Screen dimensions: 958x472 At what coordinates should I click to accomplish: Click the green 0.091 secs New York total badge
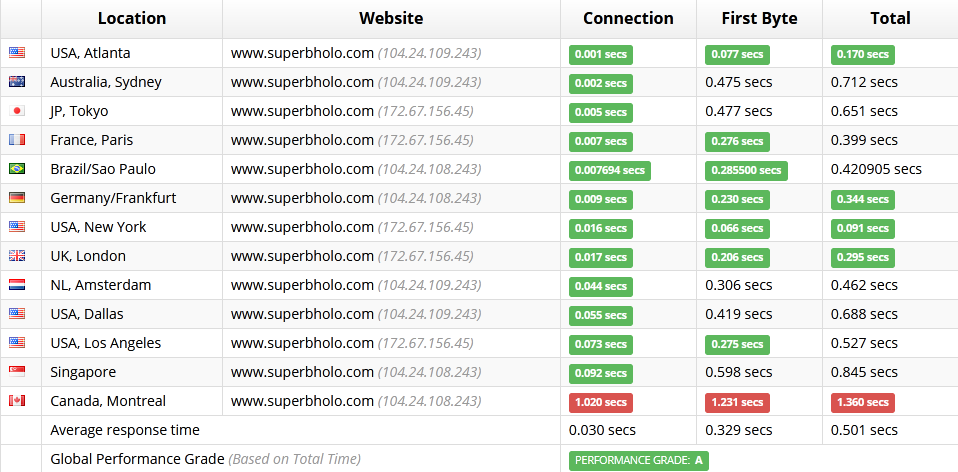863,228
